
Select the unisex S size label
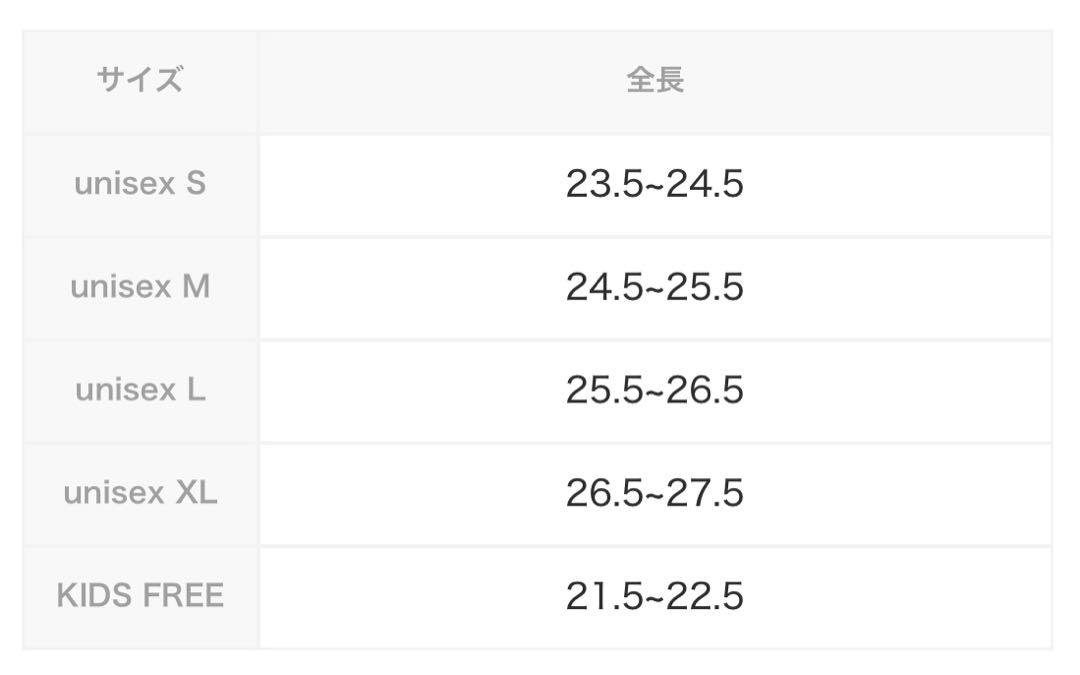click(140, 184)
